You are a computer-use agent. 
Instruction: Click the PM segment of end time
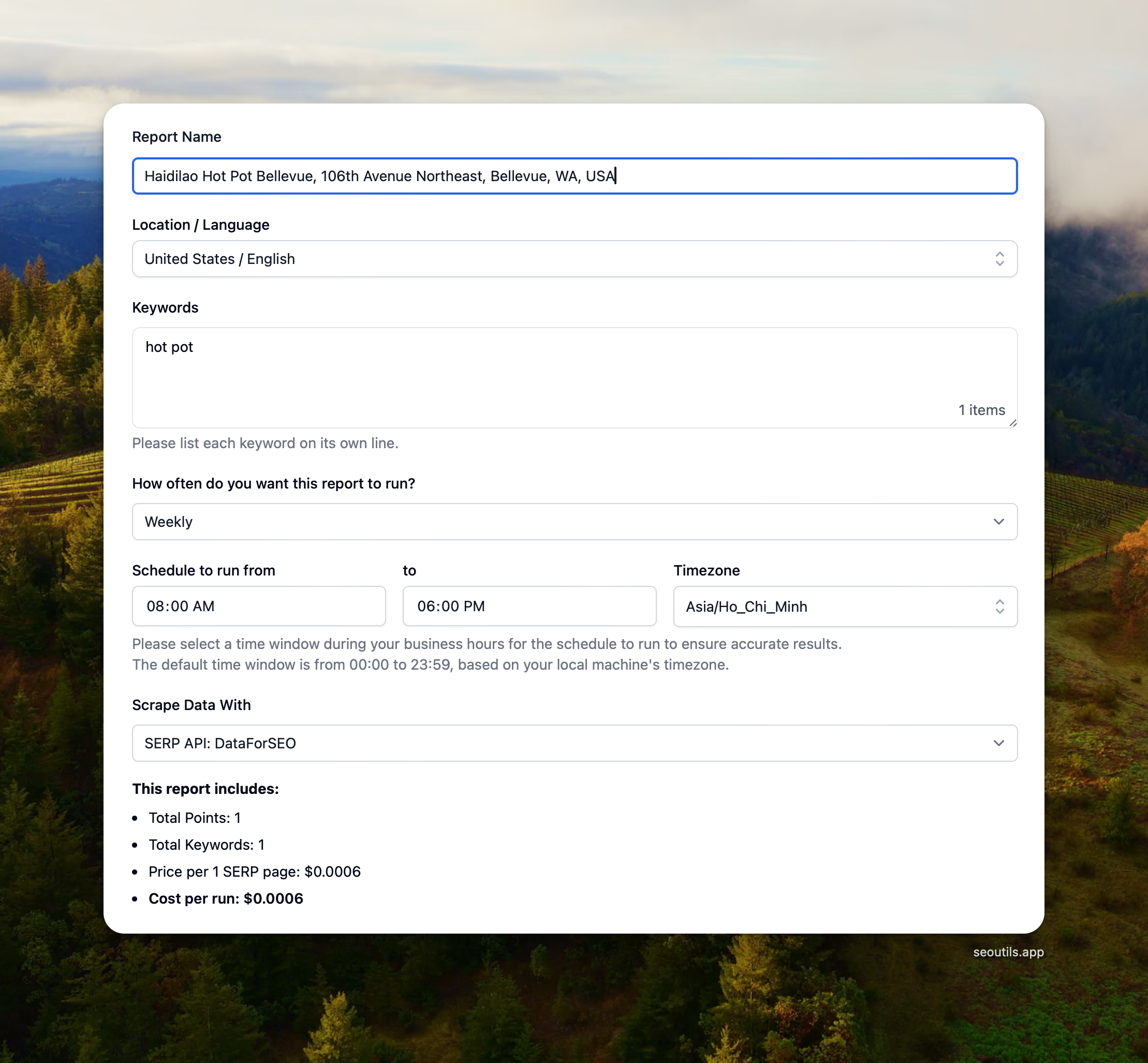[x=474, y=606]
